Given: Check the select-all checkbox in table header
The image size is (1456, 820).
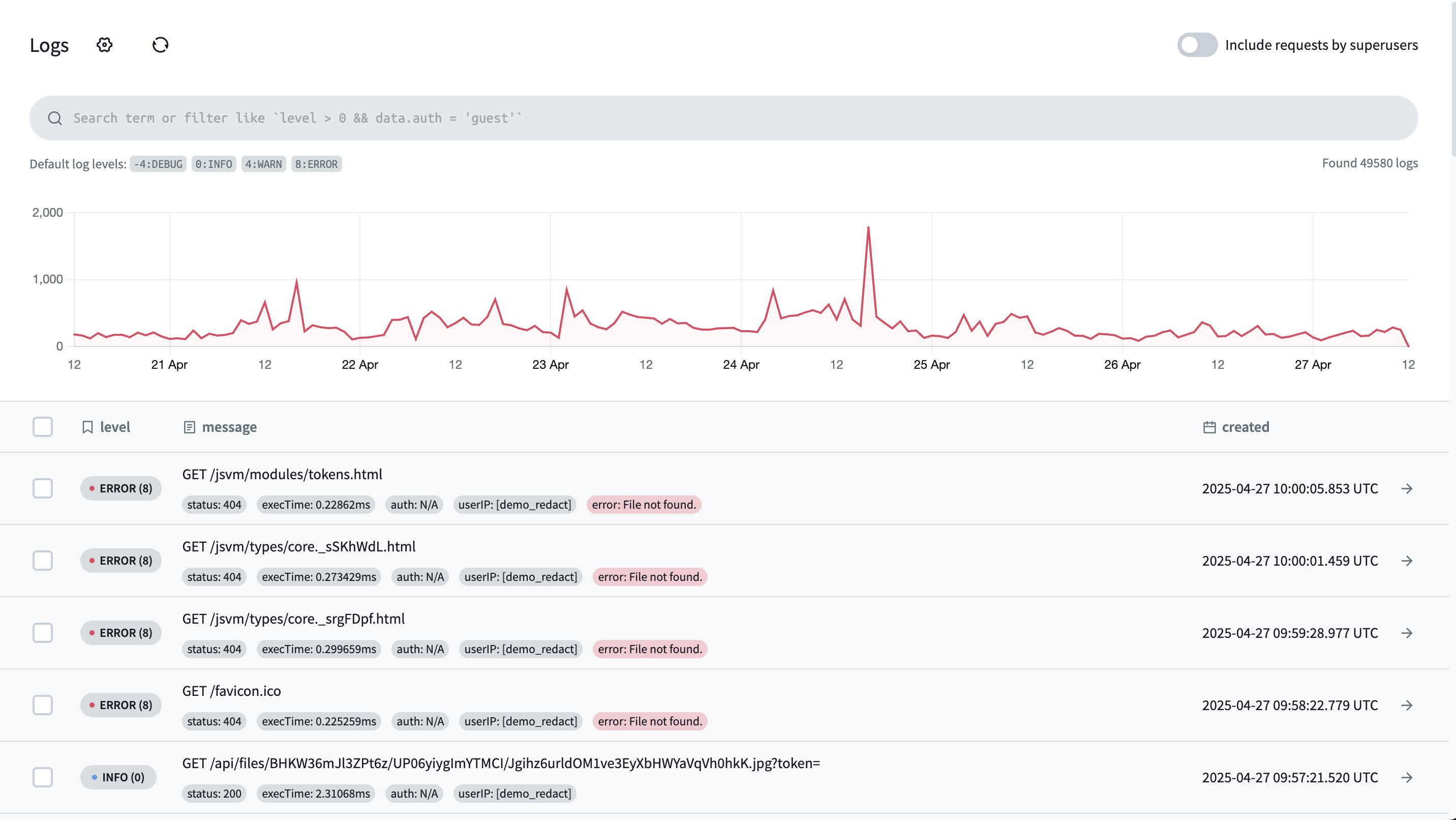Looking at the screenshot, I should (x=43, y=427).
